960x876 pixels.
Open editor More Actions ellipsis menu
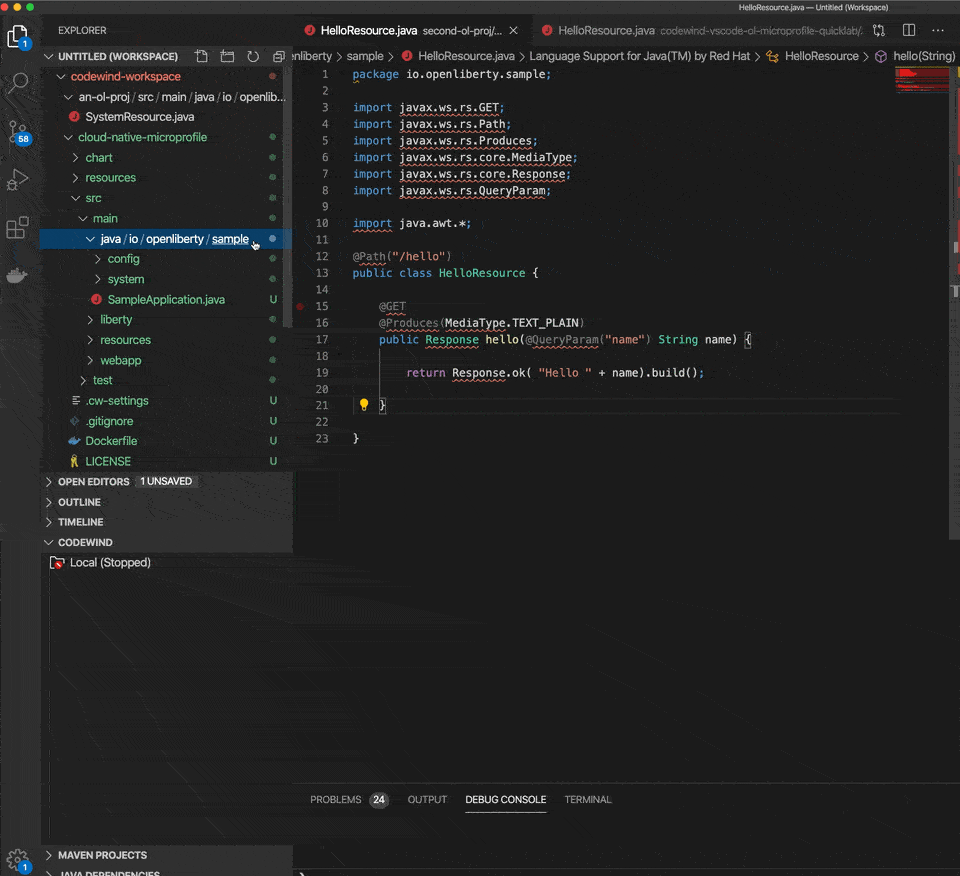tap(938, 31)
